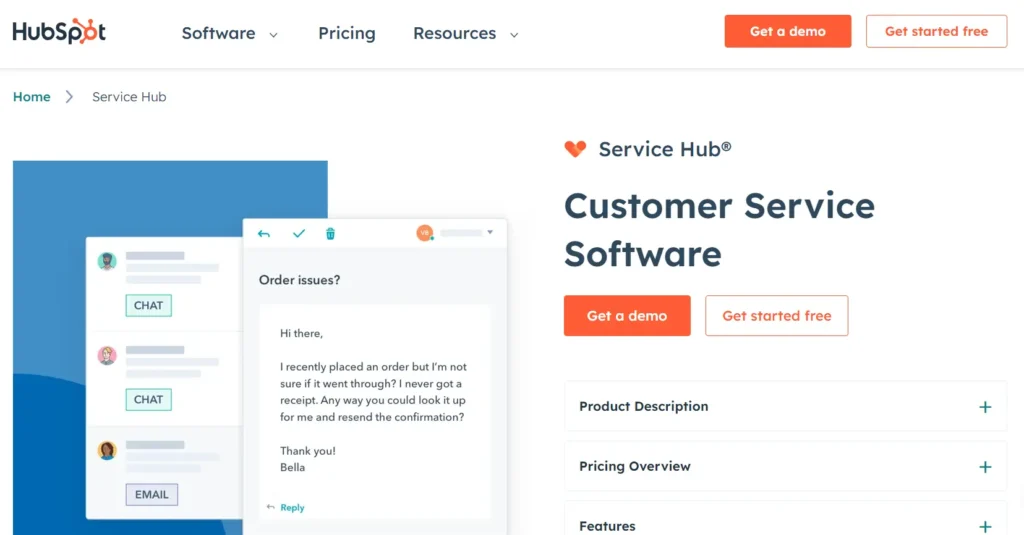
Task: Click the header Get a demo button
Action: click(788, 31)
